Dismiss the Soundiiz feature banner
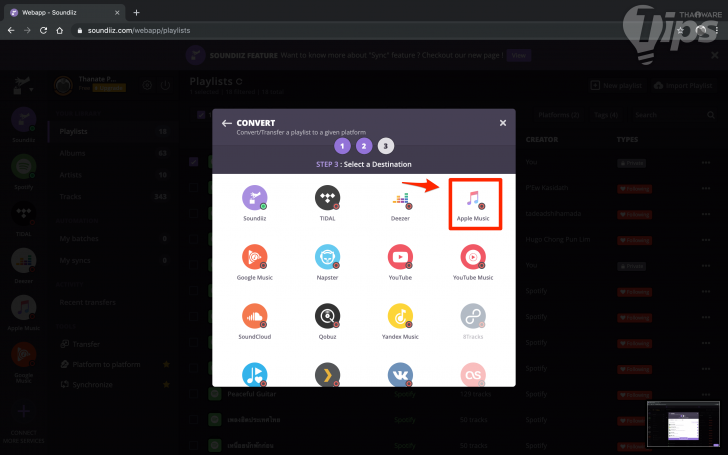The image size is (728, 455). tap(715, 55)
